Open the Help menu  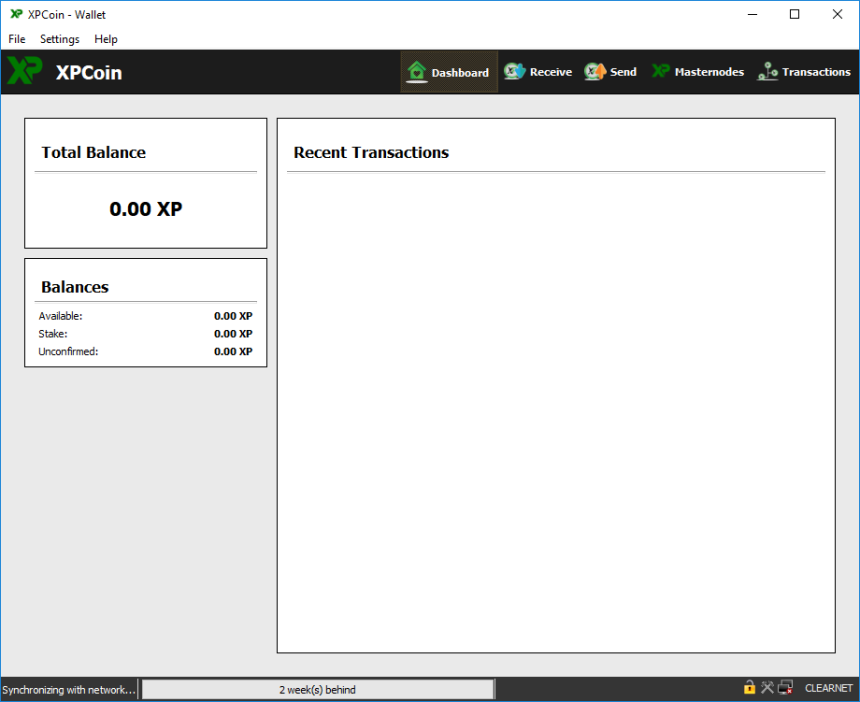click(x=105, y=39)
